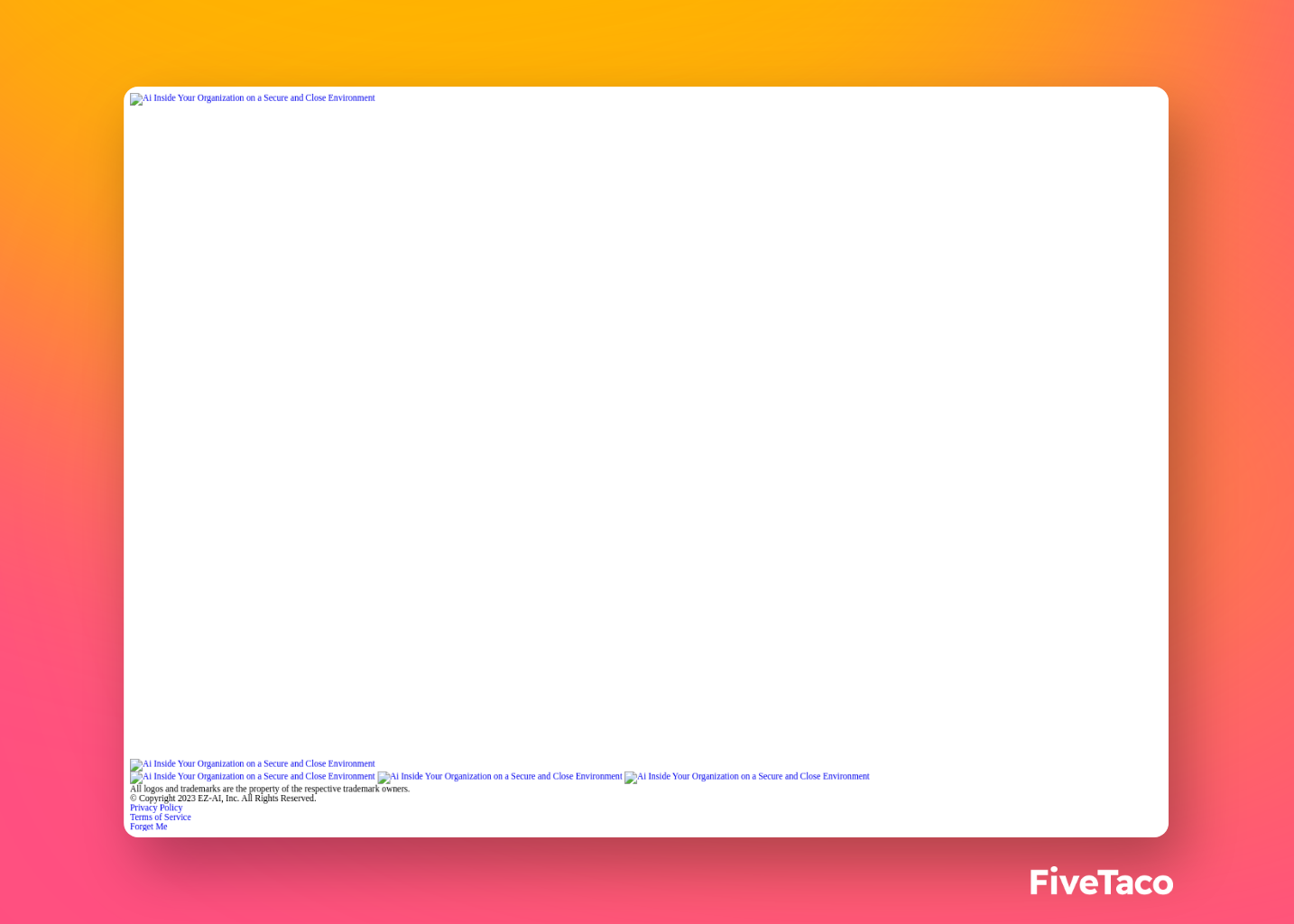Open the last image link in the three-link footer row

tap(747, 777)
